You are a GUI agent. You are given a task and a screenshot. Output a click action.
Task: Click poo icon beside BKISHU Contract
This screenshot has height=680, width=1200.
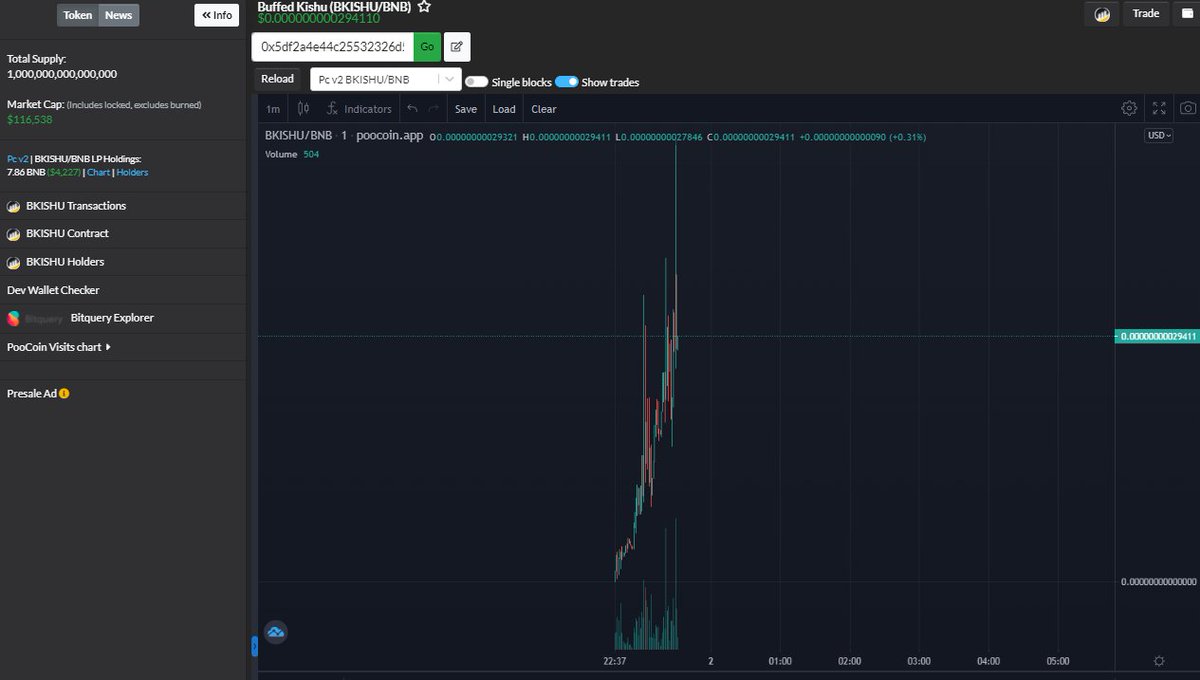pyautogui.click(x=14, y=233)
